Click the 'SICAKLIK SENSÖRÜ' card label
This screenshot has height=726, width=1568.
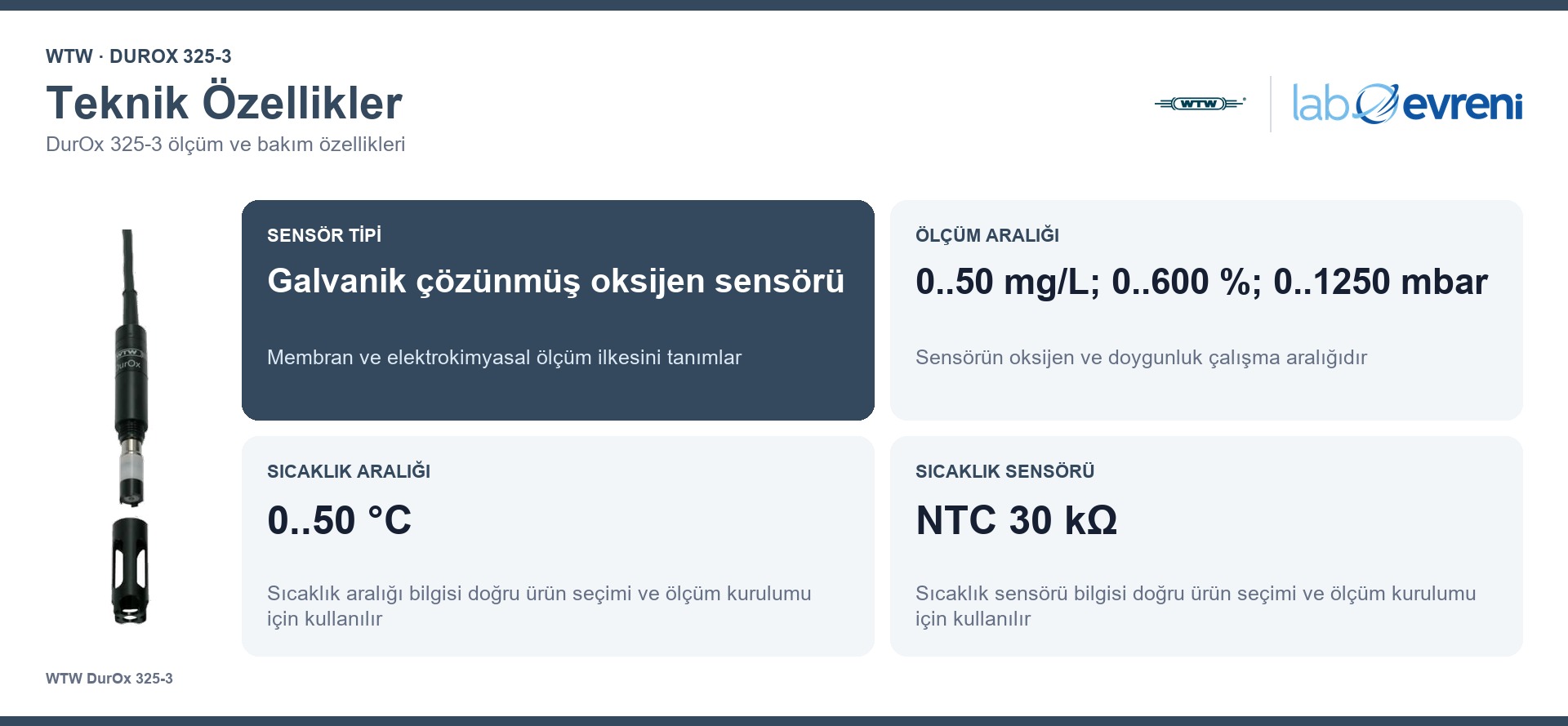pos(1004,471)
